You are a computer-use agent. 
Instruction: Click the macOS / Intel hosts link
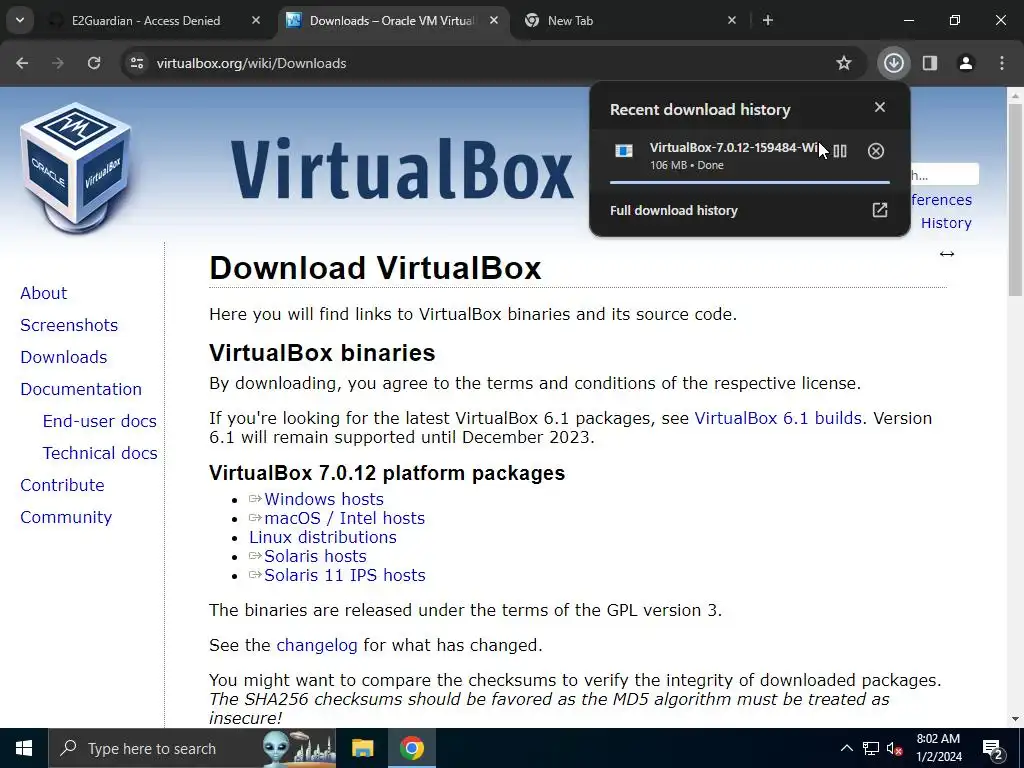[x=345, y=519]
